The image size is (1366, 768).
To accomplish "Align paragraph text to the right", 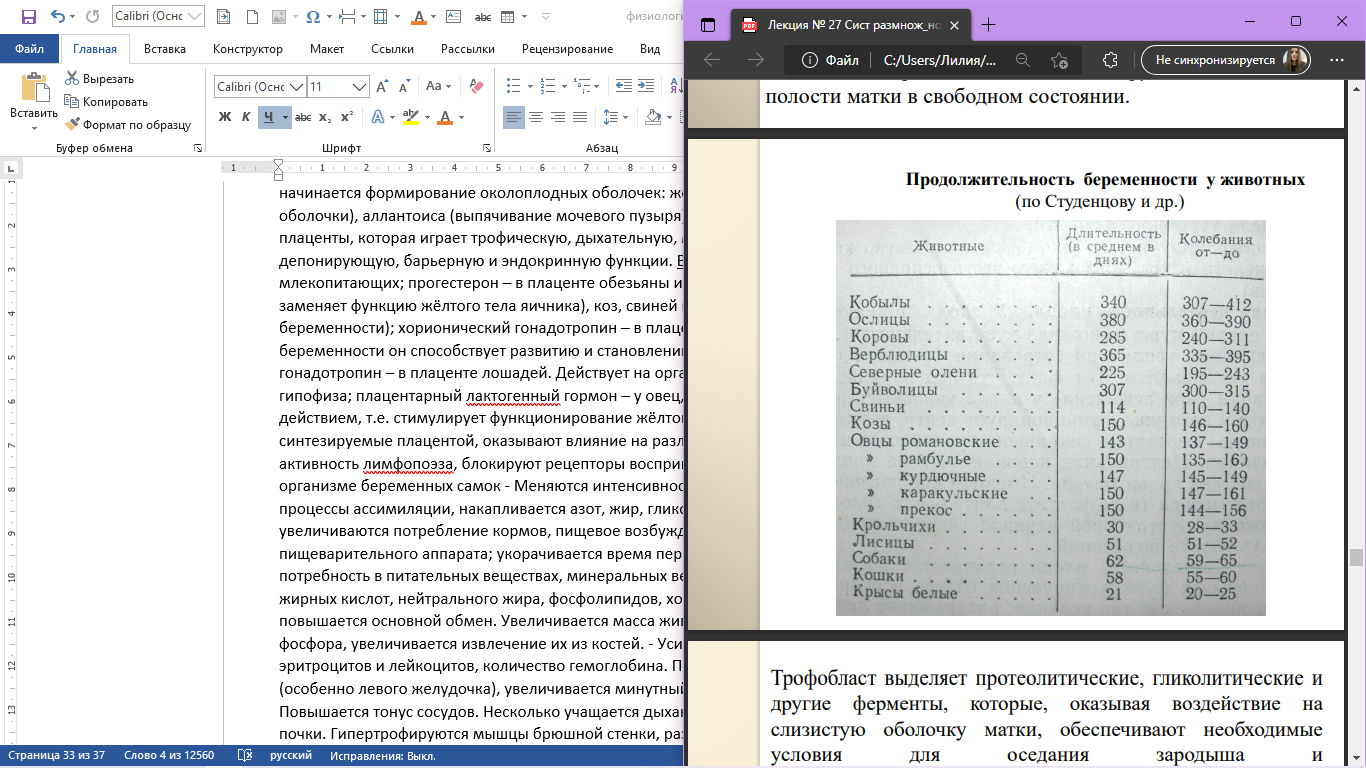I will coord(558,117).
